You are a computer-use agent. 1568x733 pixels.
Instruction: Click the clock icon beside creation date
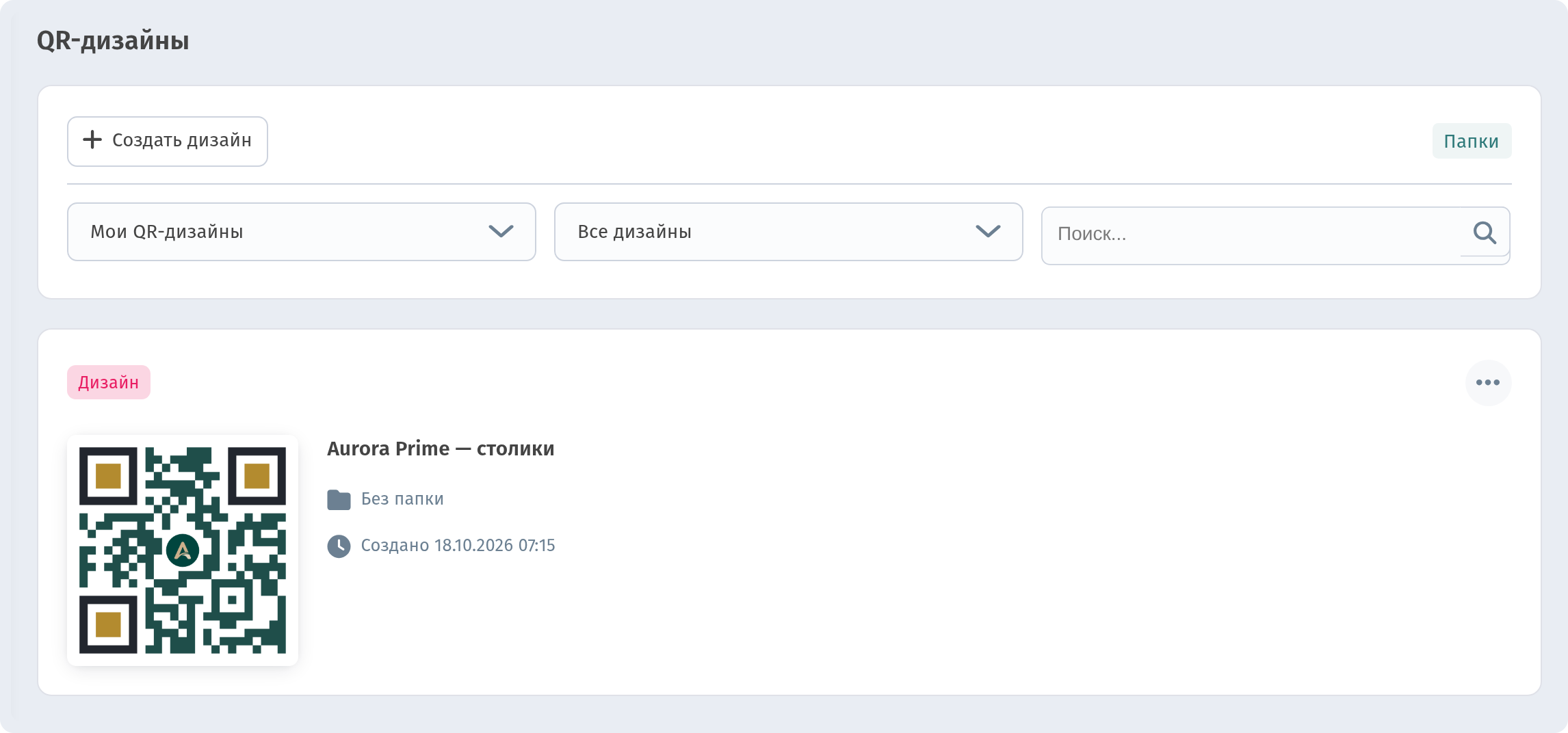click(x=339, y=546)
